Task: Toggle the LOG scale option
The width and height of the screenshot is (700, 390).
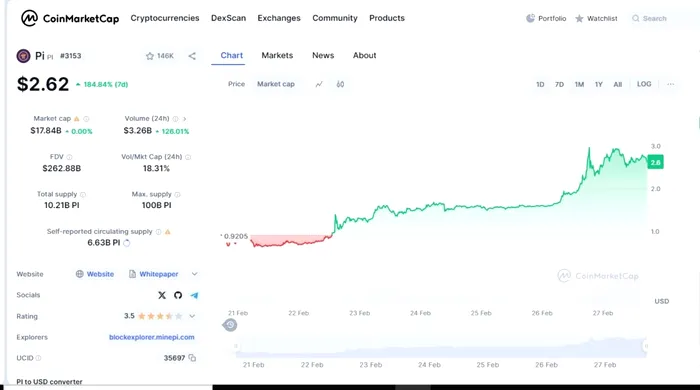Action: pyautogui.click(x=644, y=84)
